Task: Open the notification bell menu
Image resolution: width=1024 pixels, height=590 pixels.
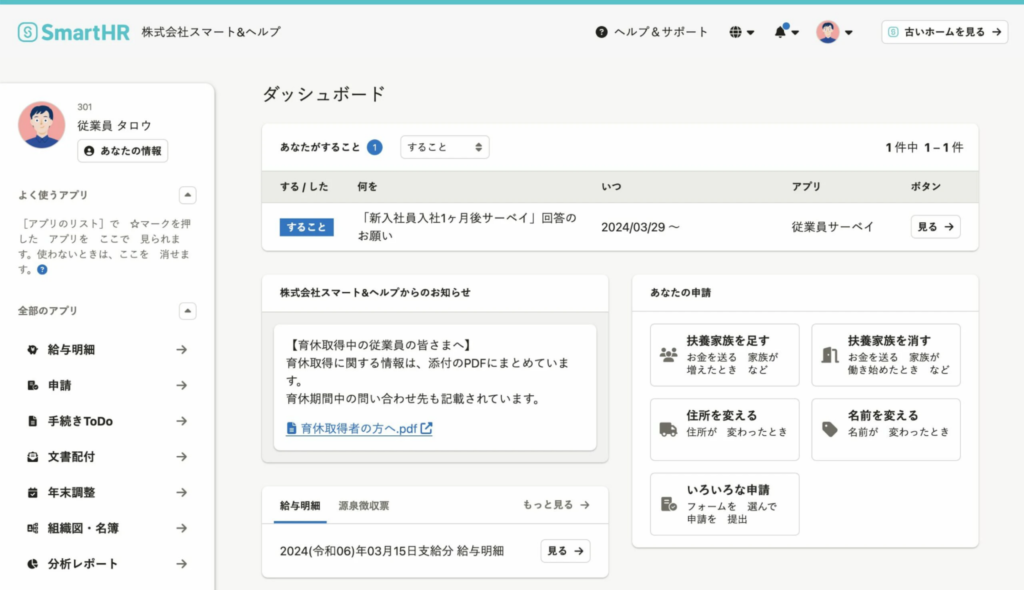Action: 786,32
